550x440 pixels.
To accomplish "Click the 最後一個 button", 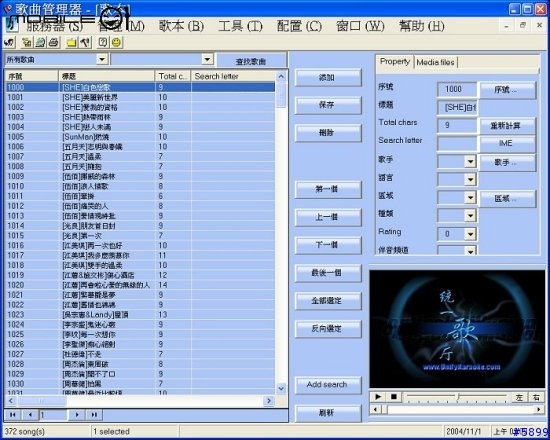I will coord(328,273).
